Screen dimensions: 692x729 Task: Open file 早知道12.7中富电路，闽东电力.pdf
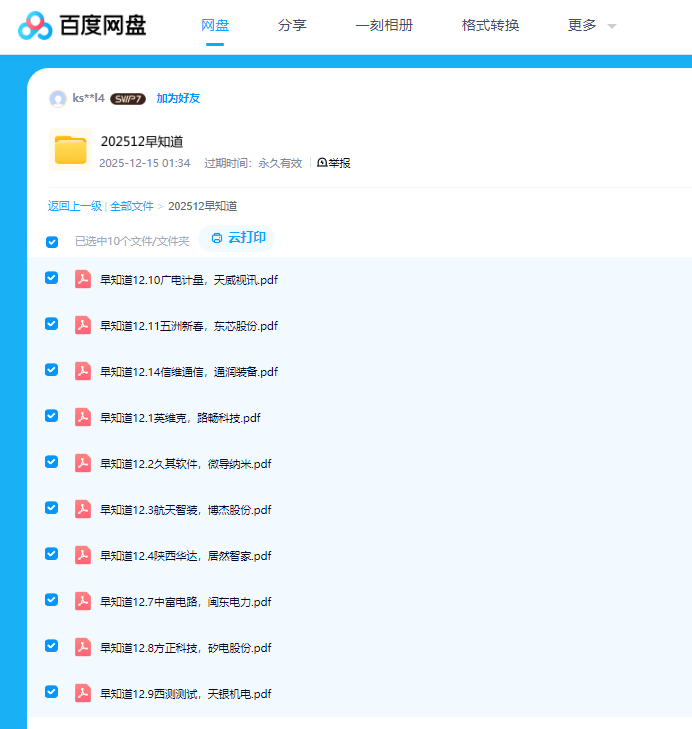[186, 602]
